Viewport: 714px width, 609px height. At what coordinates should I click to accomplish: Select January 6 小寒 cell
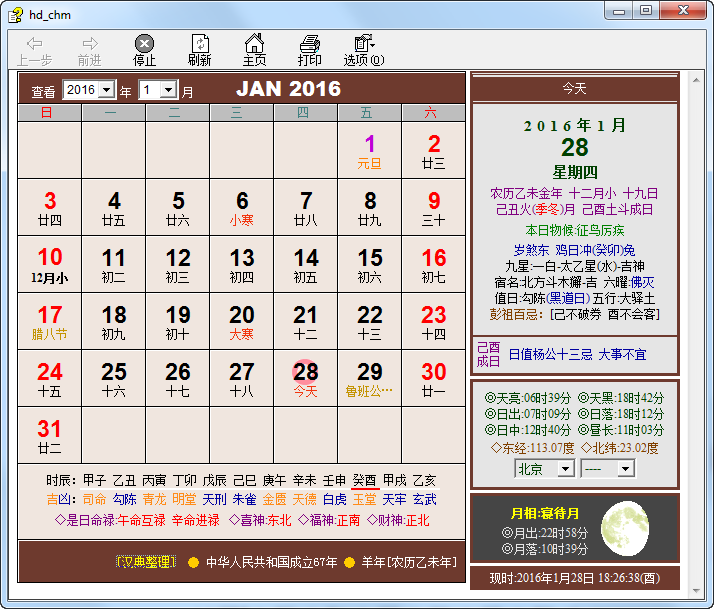click(241, 208)
